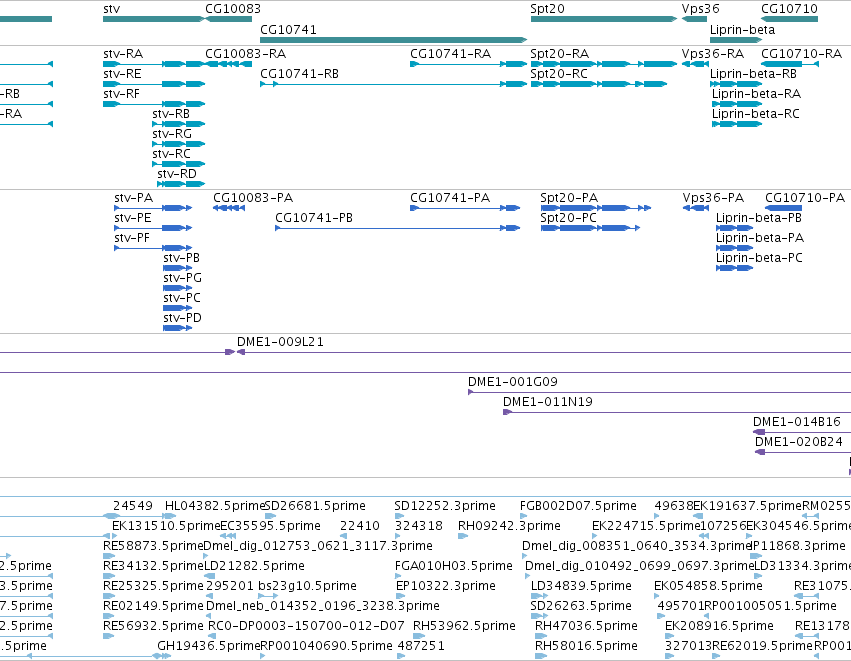Select EST EK208916.5prime
This screenshot has height=661, width=851.
[670, 637]
